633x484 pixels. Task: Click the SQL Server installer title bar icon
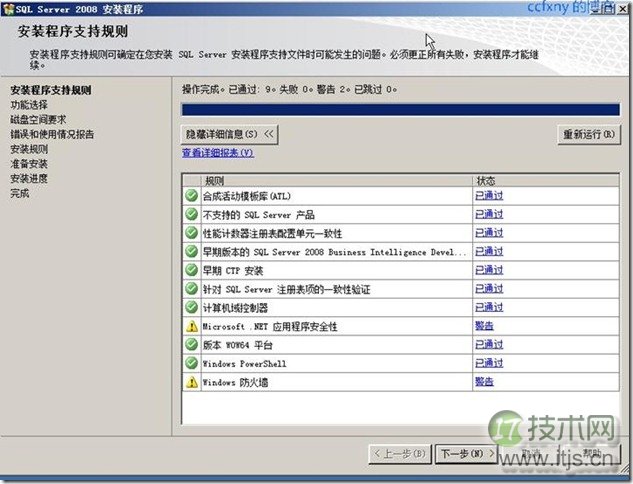click(x=8, y=9)
